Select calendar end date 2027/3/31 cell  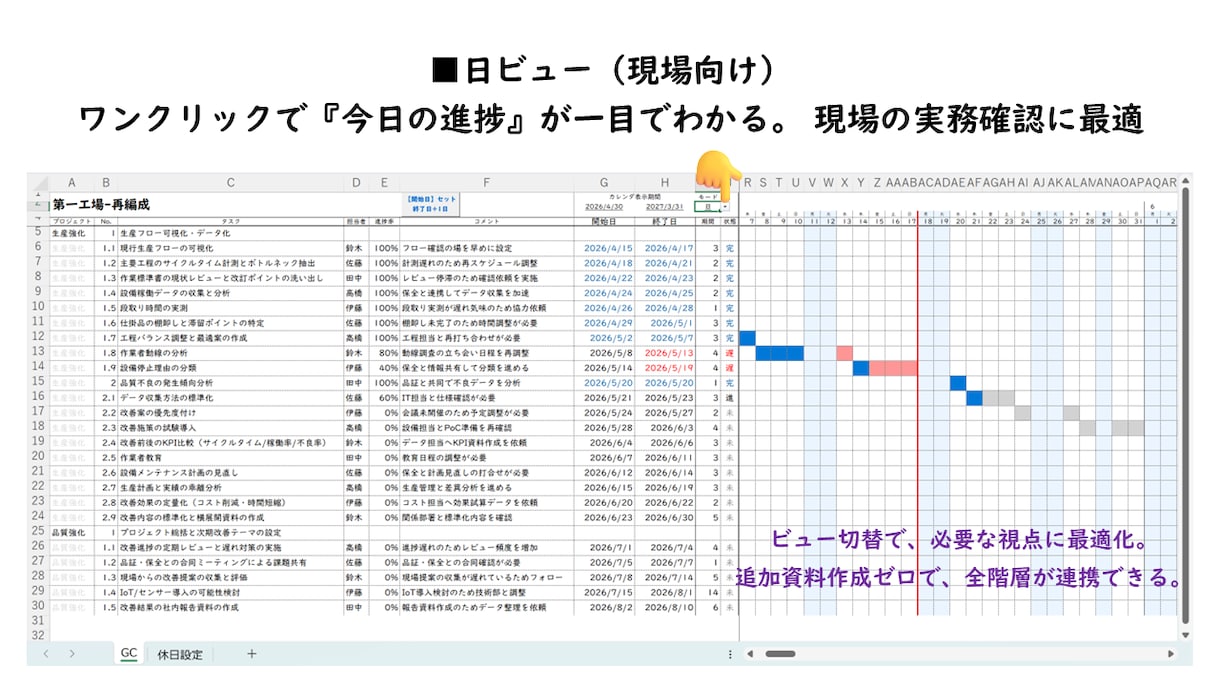point(665,208)
